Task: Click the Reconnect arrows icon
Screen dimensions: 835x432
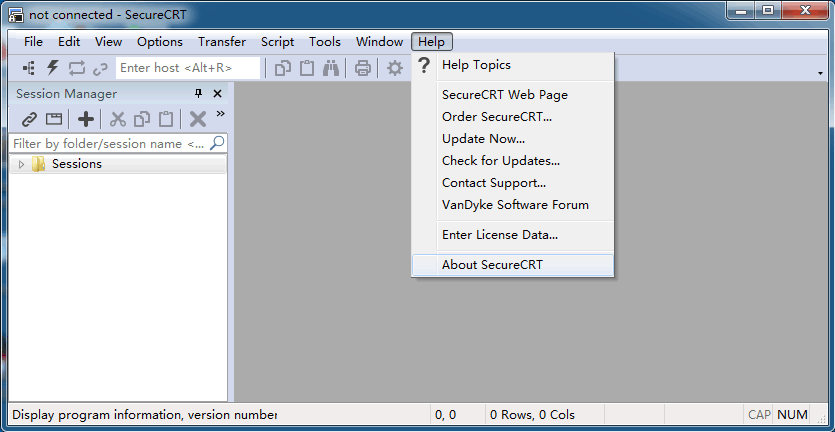Action: (76, 68)
